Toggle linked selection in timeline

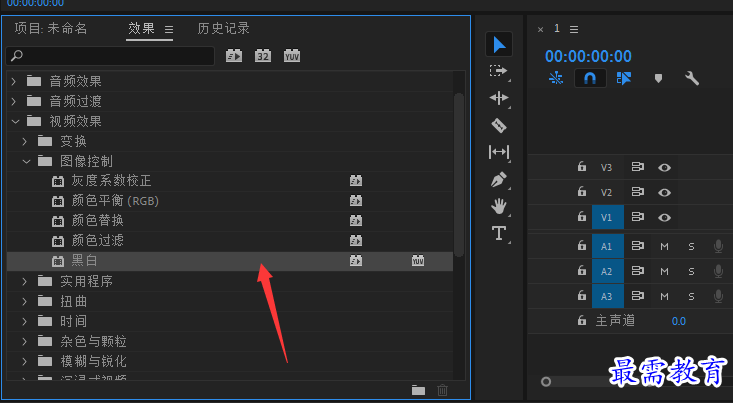point(624,78)
